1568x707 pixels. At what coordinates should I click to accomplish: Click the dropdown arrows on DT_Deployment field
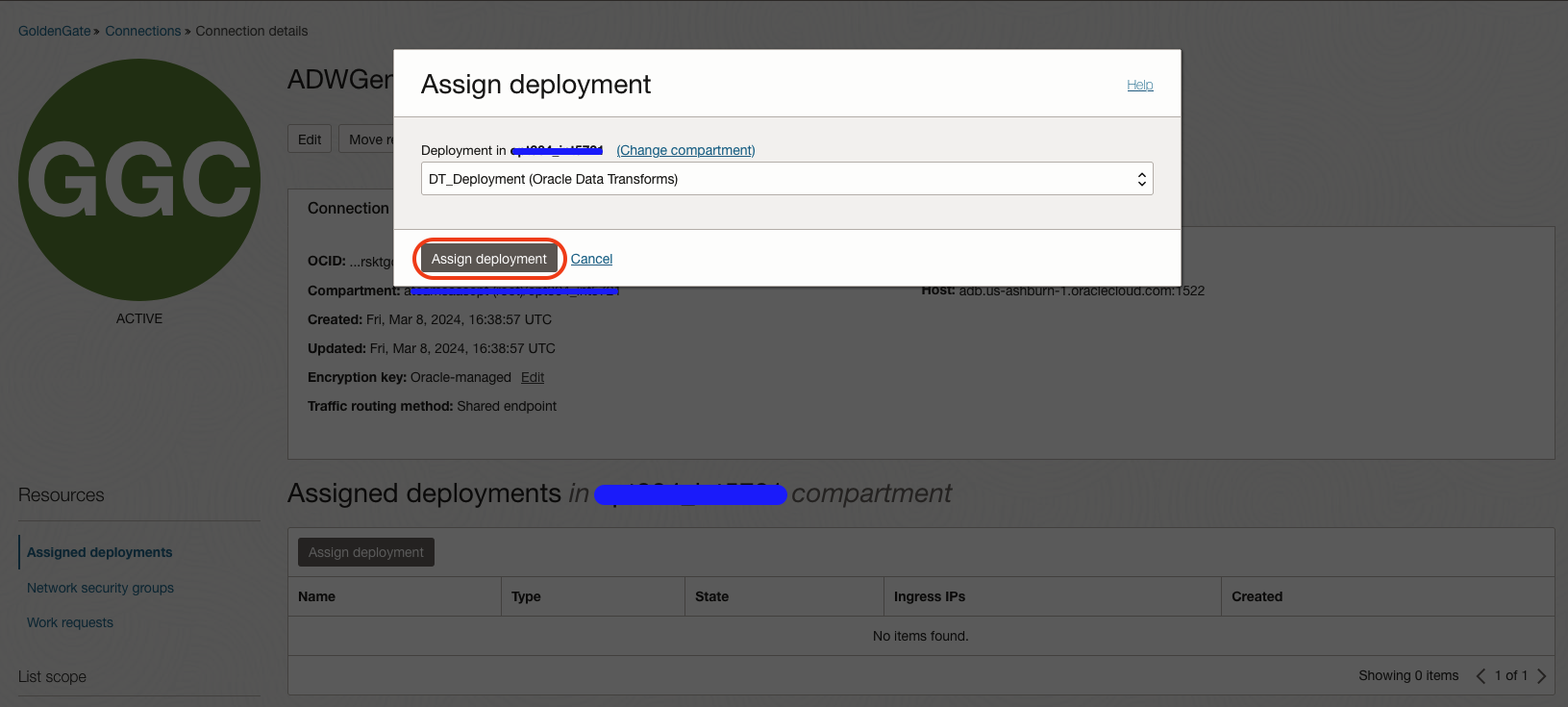click(x=1141, y=179)
